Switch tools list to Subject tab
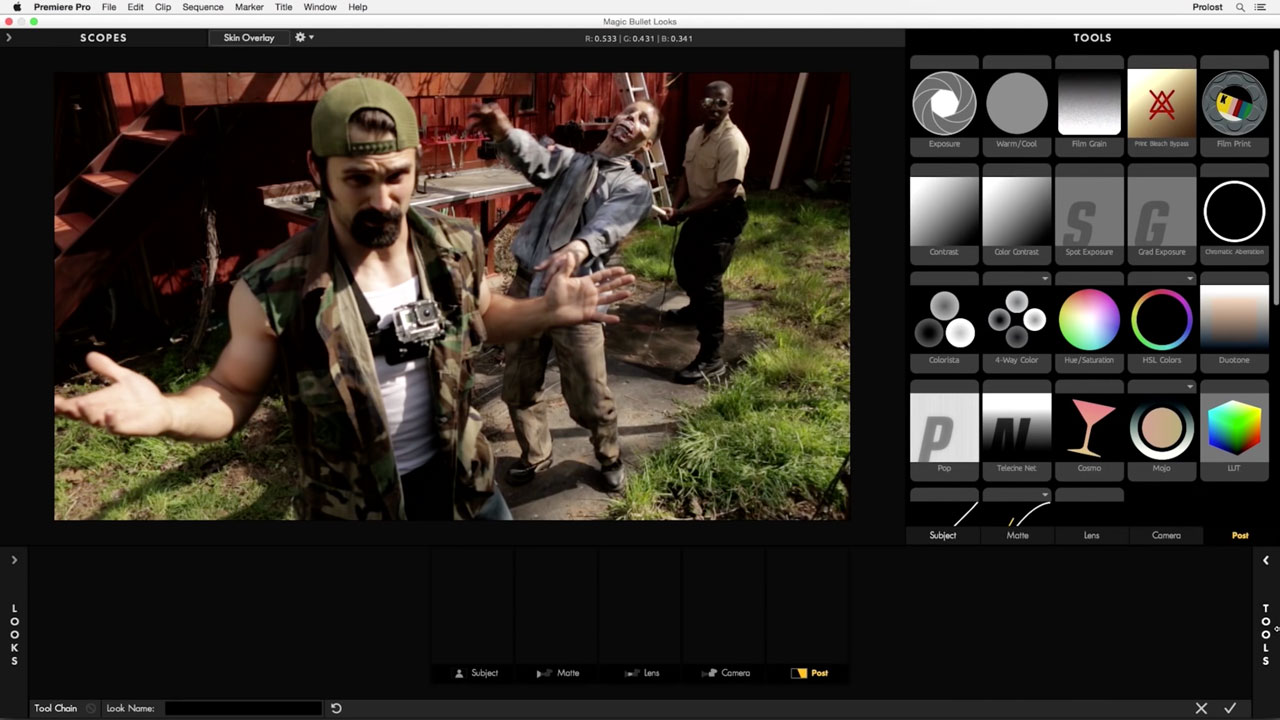1280x720 pixels. tap(943, 535)
